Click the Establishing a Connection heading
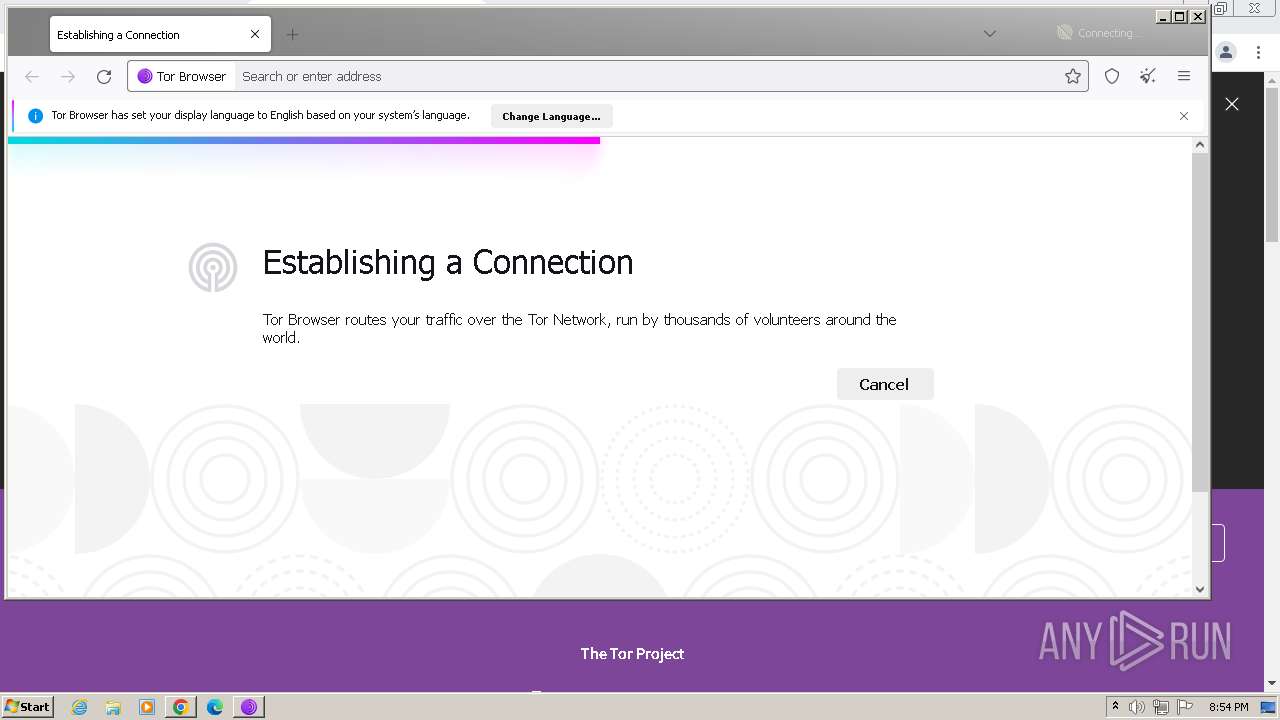This screenshot has width=1280, height=720. (447, 262)
